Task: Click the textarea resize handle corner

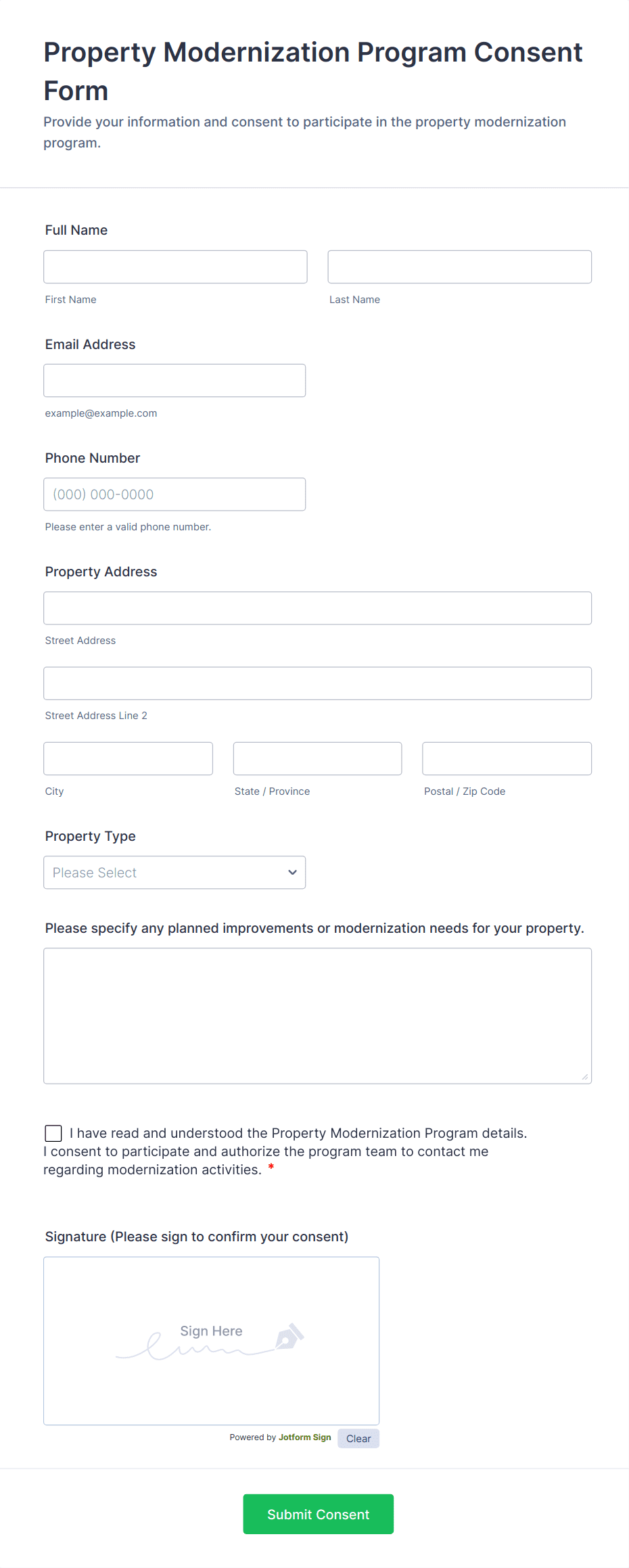Action: 585,1077
